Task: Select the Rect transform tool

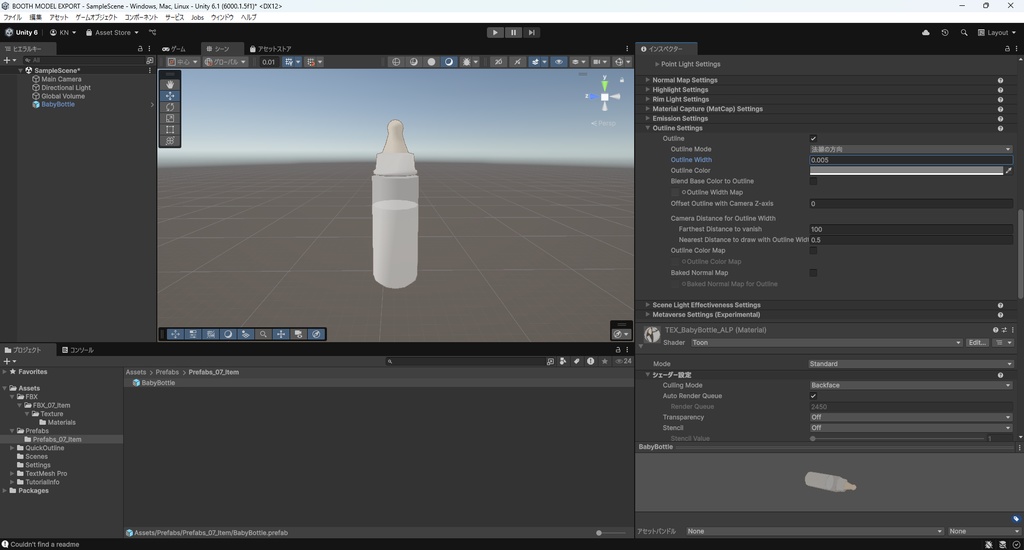Action: [x=170, y=129]
